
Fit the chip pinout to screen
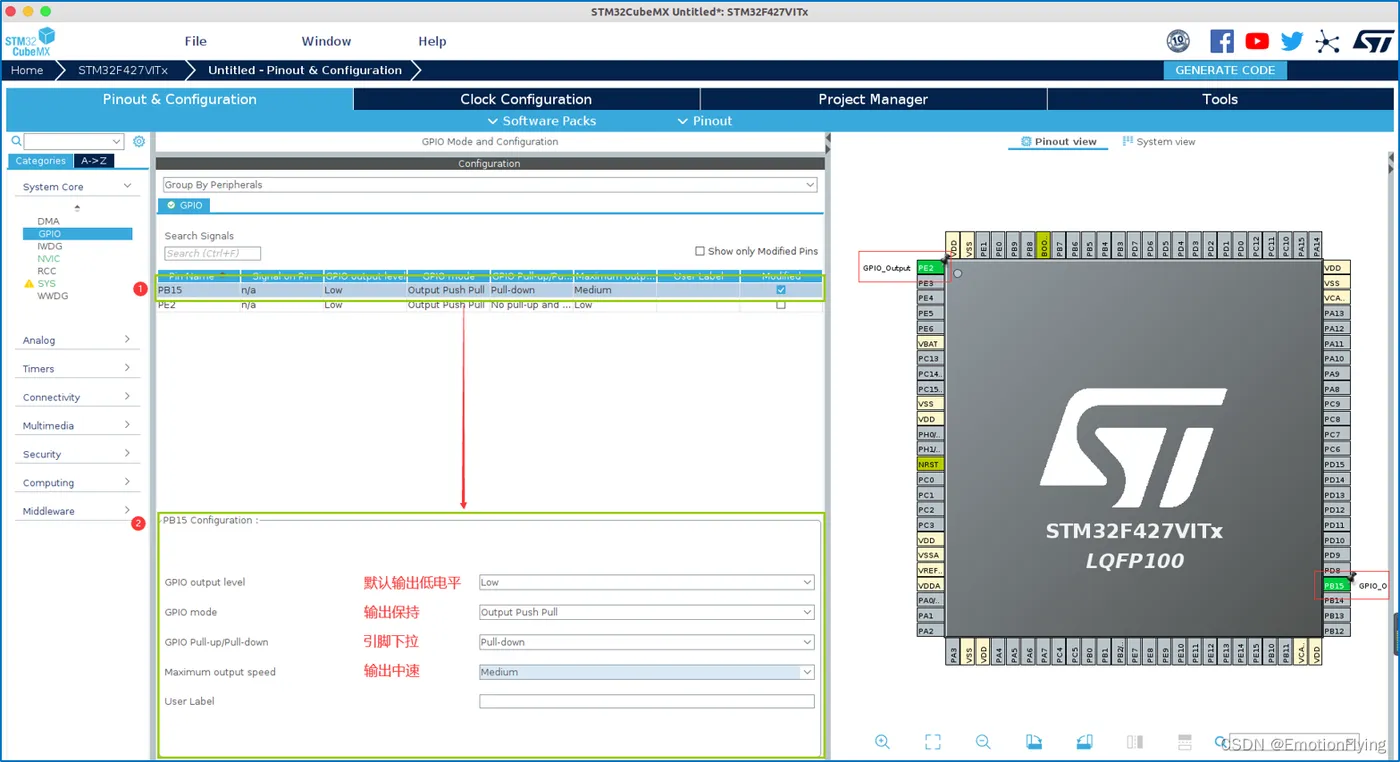933,742
